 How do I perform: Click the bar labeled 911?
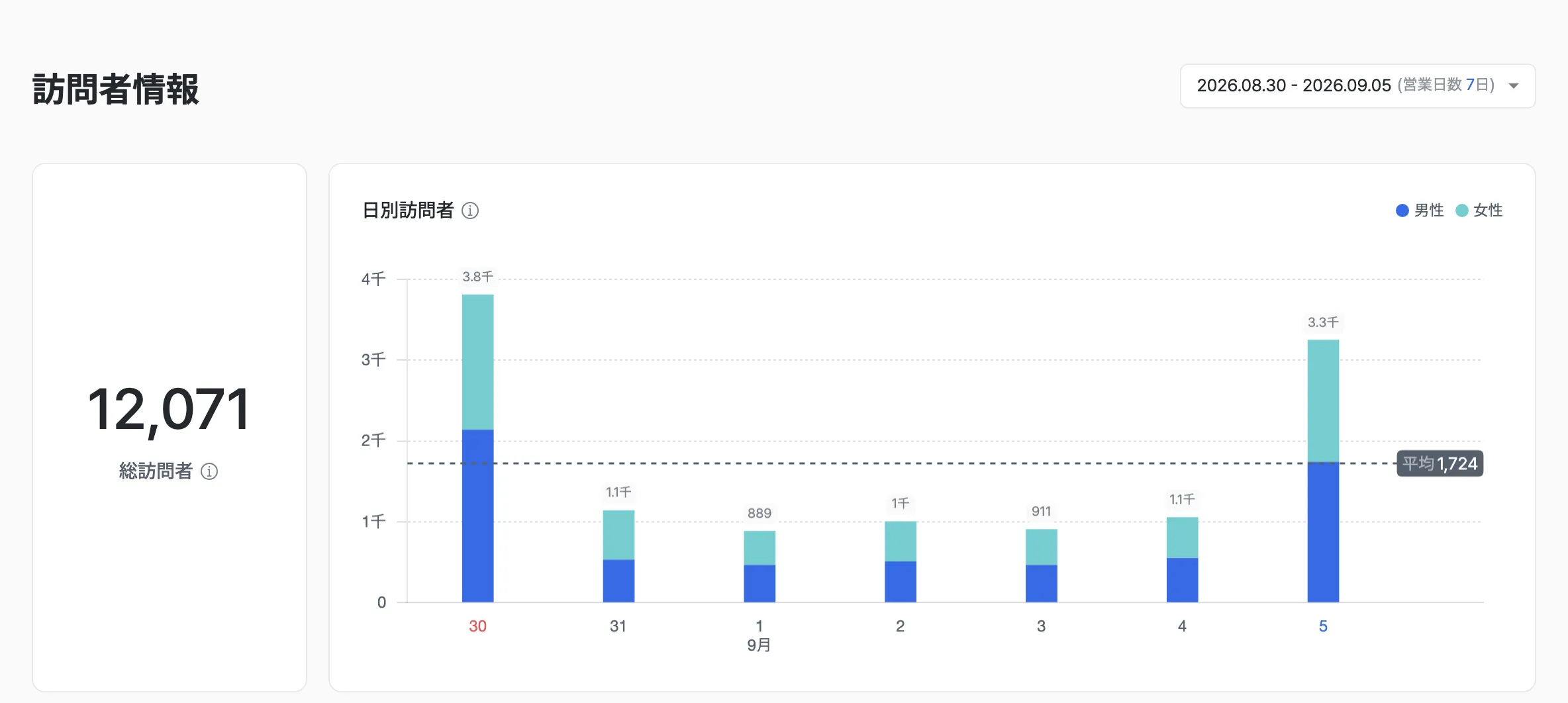point(1042,566)
